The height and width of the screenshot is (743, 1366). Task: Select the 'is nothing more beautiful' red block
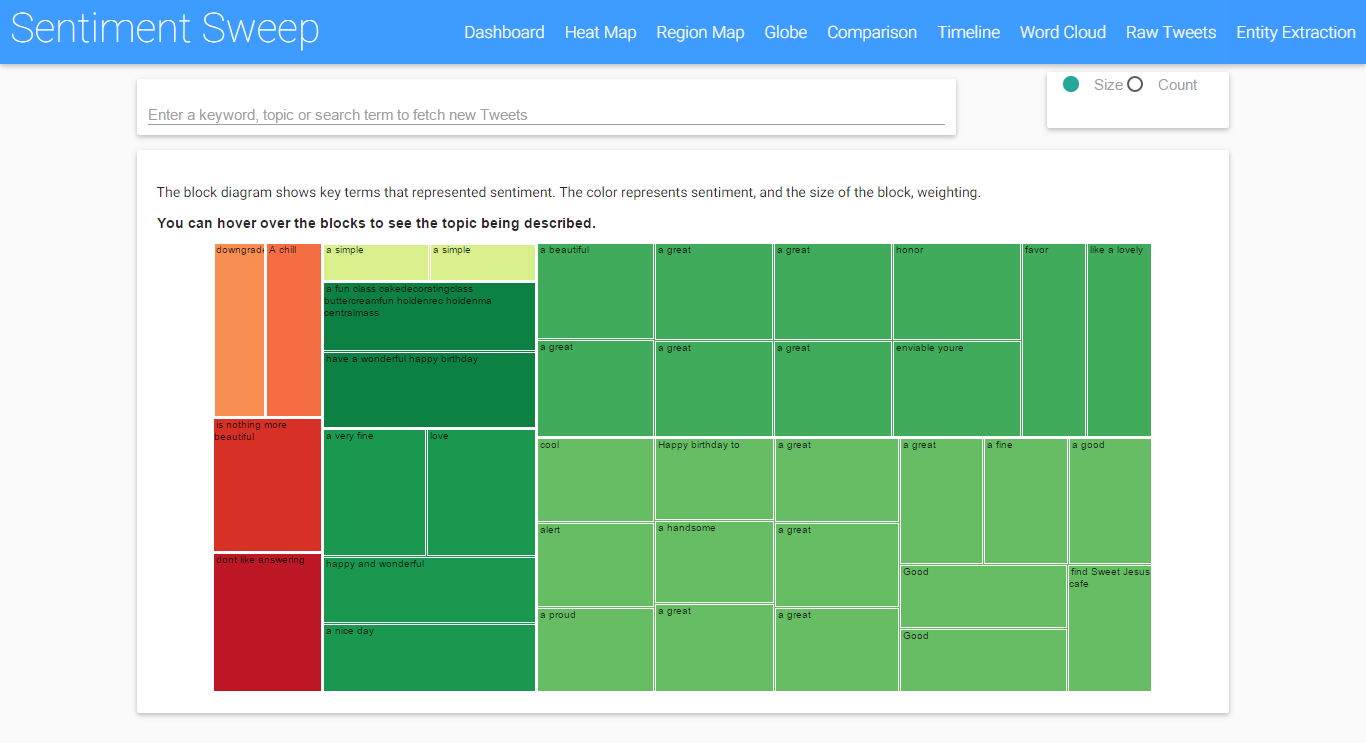(x=267, y=485)
